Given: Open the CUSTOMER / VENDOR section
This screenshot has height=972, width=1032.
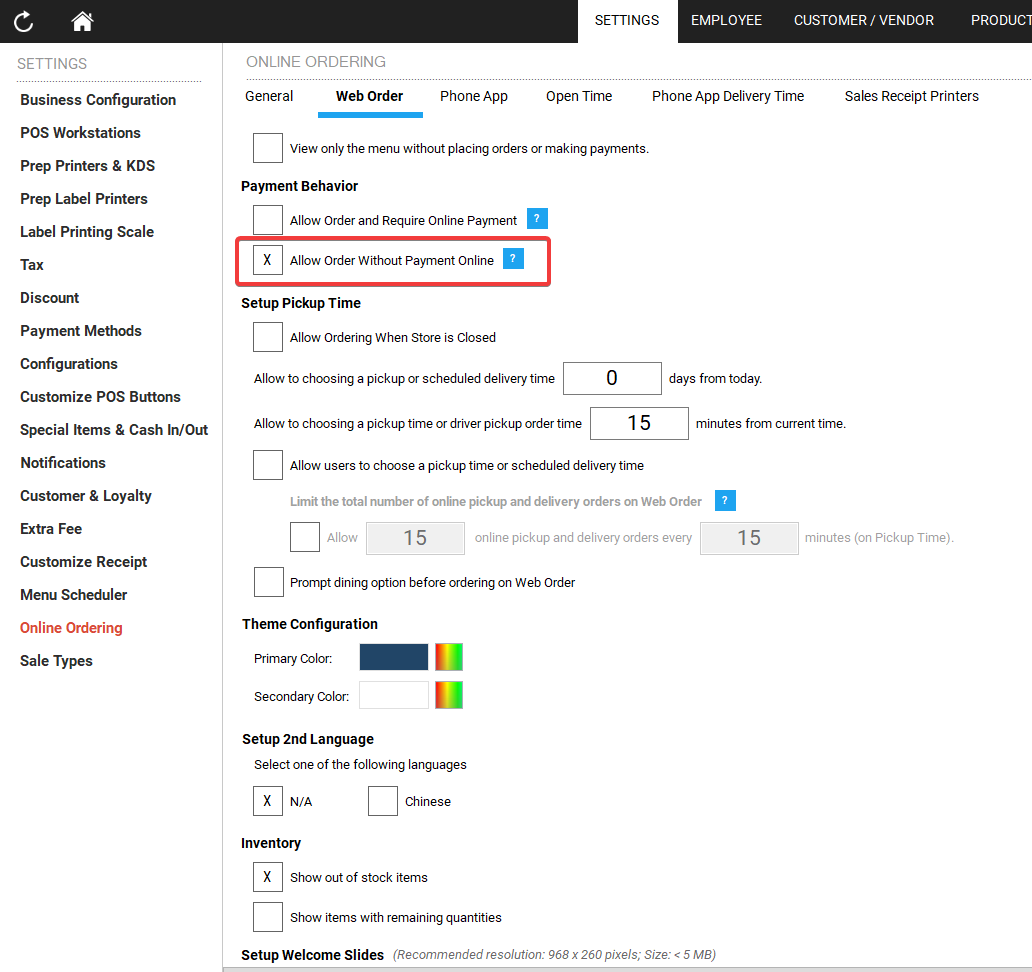Looking at the screenshot, I should pyautogui.click(x=863, y=20).
